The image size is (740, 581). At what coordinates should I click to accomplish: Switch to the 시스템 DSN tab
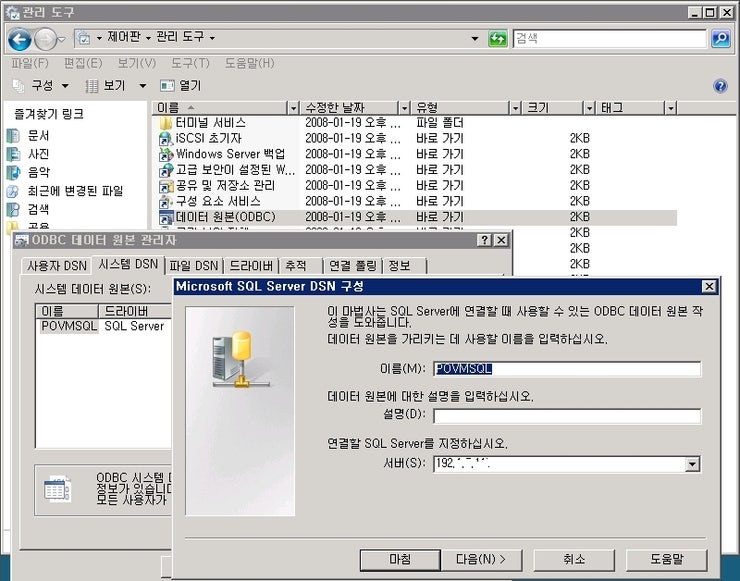click(x=128, y=264)
